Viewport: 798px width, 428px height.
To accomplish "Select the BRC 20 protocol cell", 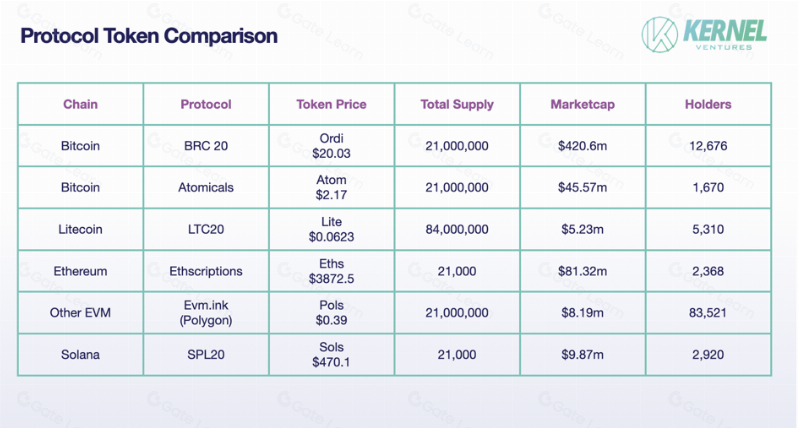I will tap(206, 146).
